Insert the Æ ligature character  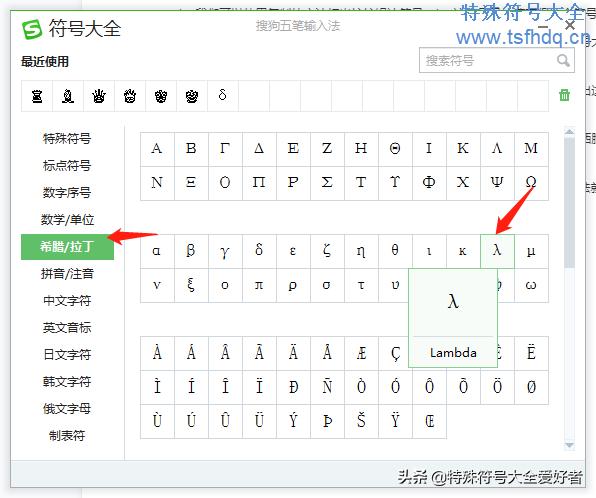pyautogui.click(x=361, y=354)
